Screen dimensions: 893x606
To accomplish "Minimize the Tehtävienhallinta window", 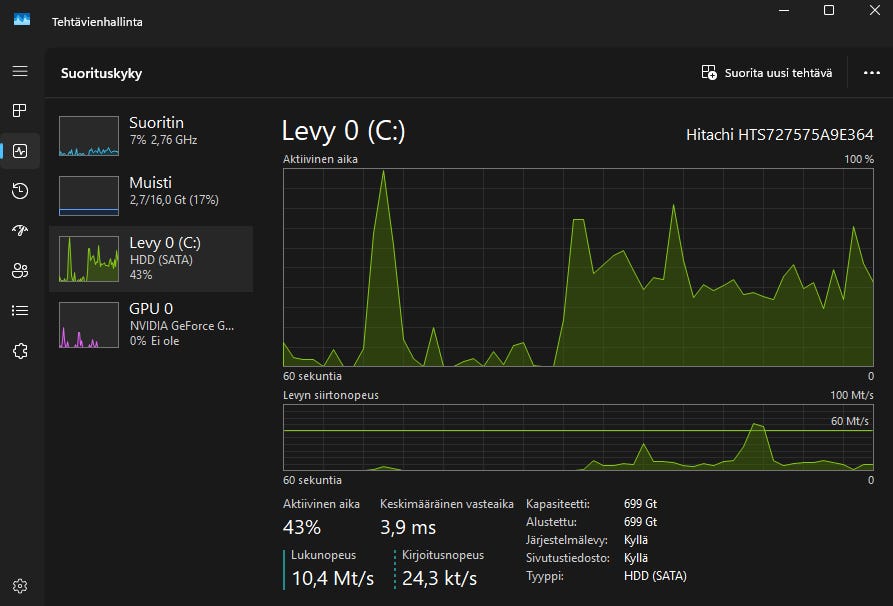I will pos(784,10).
